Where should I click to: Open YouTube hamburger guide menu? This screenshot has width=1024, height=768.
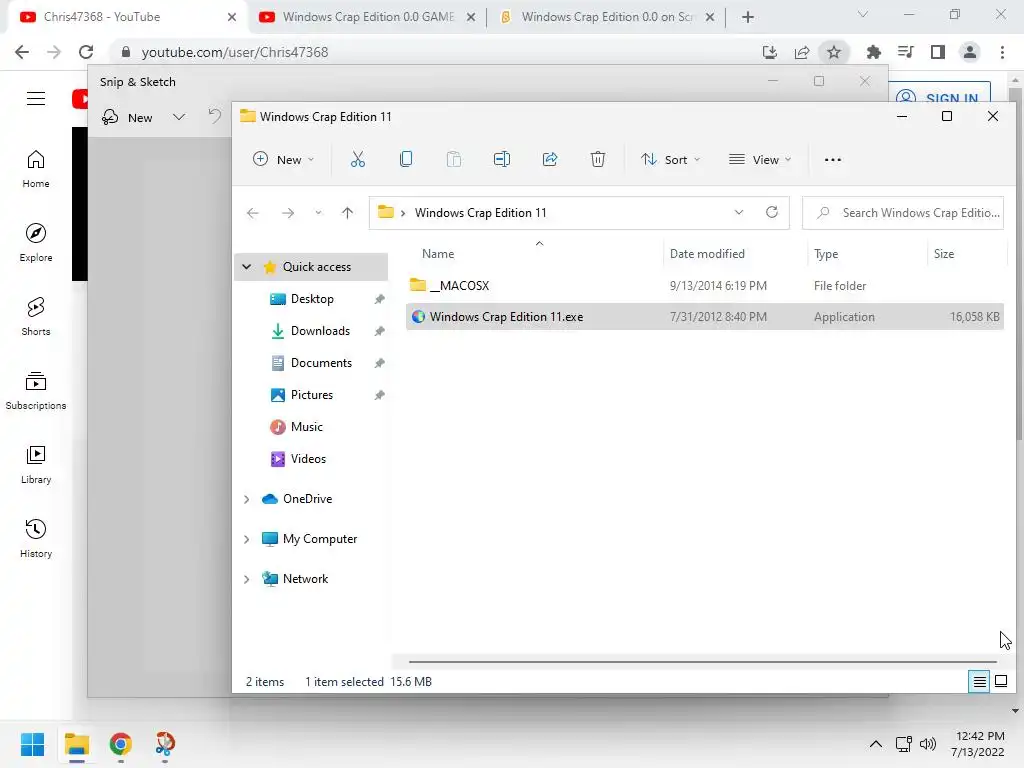[36, 99]
